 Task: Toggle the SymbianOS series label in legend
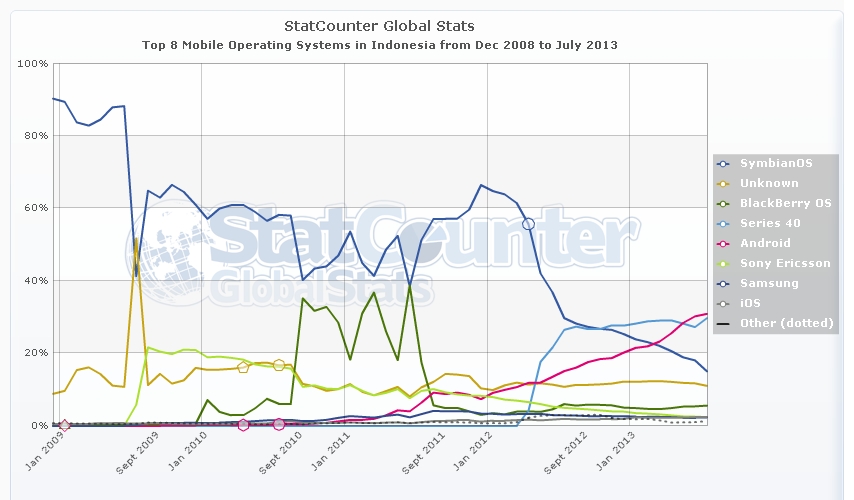click(769, 163)
